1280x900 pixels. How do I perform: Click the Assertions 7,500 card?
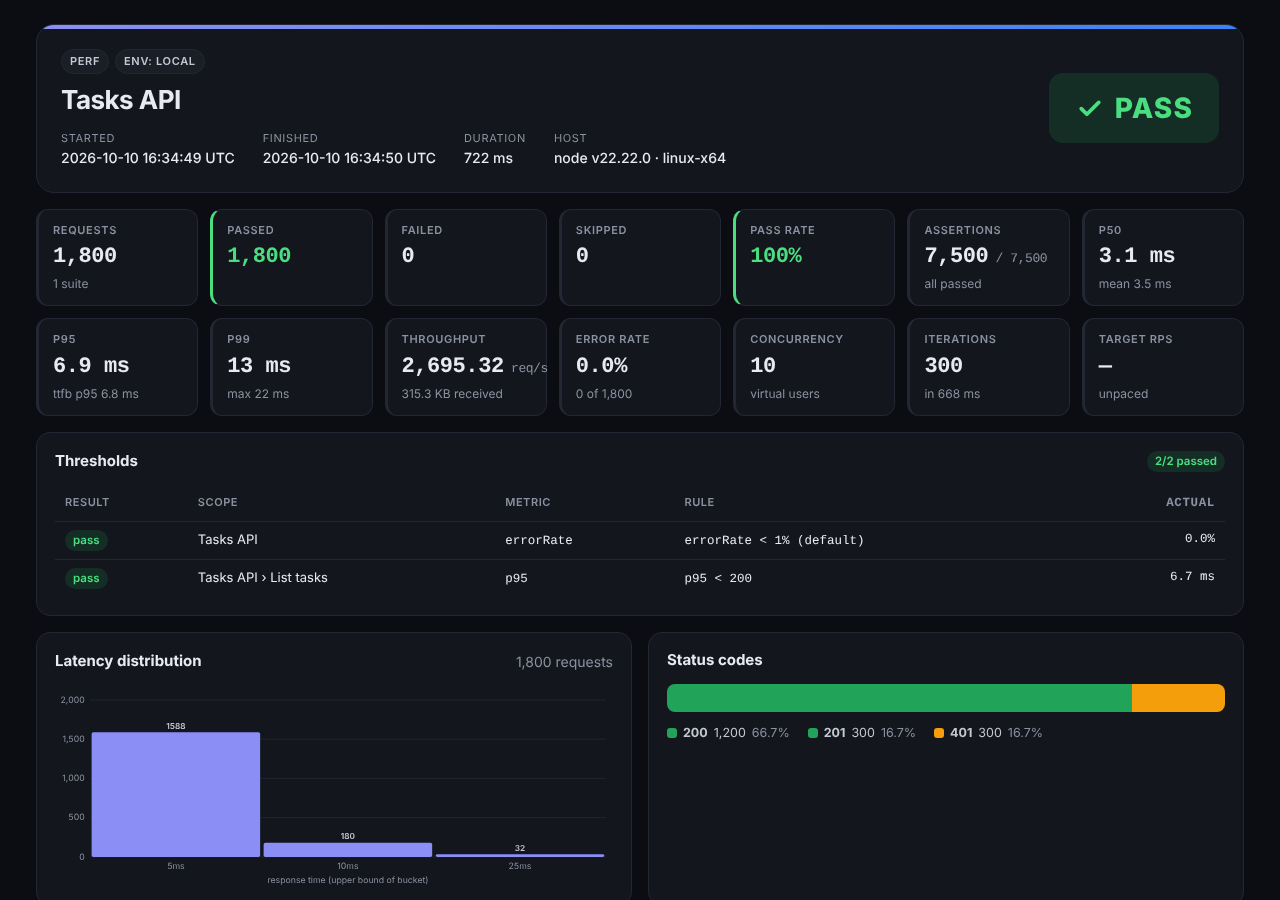pos(988,257)
